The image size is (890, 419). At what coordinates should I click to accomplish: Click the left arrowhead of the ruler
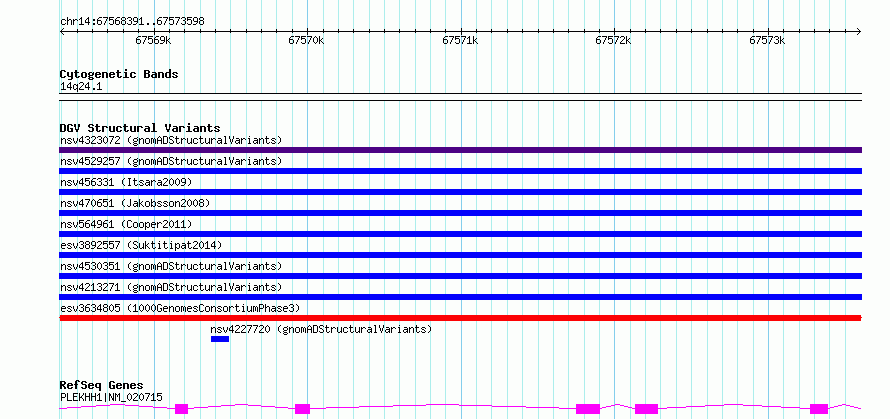[x=62, y=32]
